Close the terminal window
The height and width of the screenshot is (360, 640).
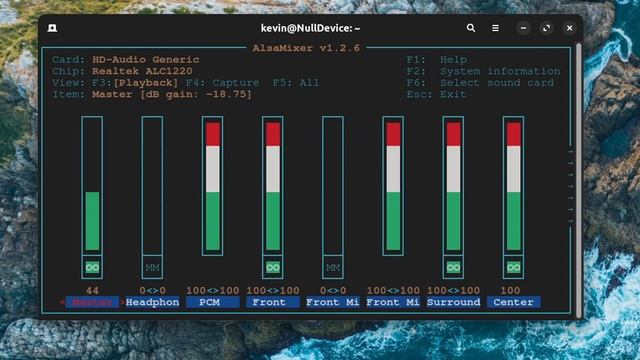coord(569,28)
